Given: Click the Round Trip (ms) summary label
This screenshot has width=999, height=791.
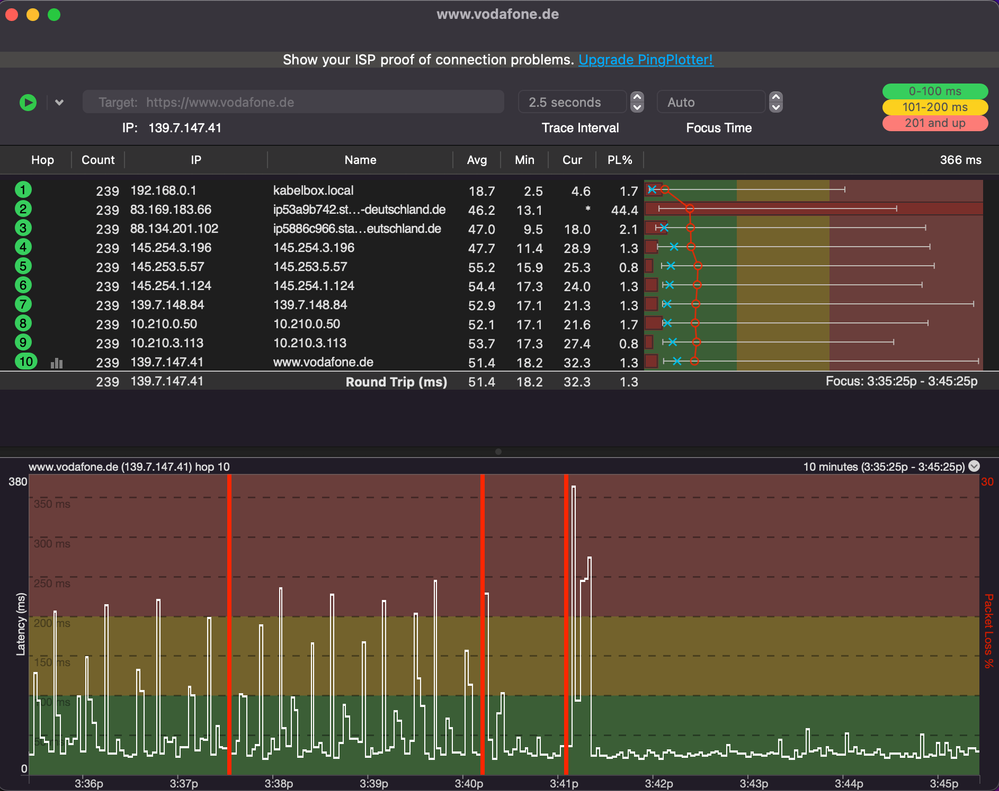Looking at the screenshot, I should (396, 381).
